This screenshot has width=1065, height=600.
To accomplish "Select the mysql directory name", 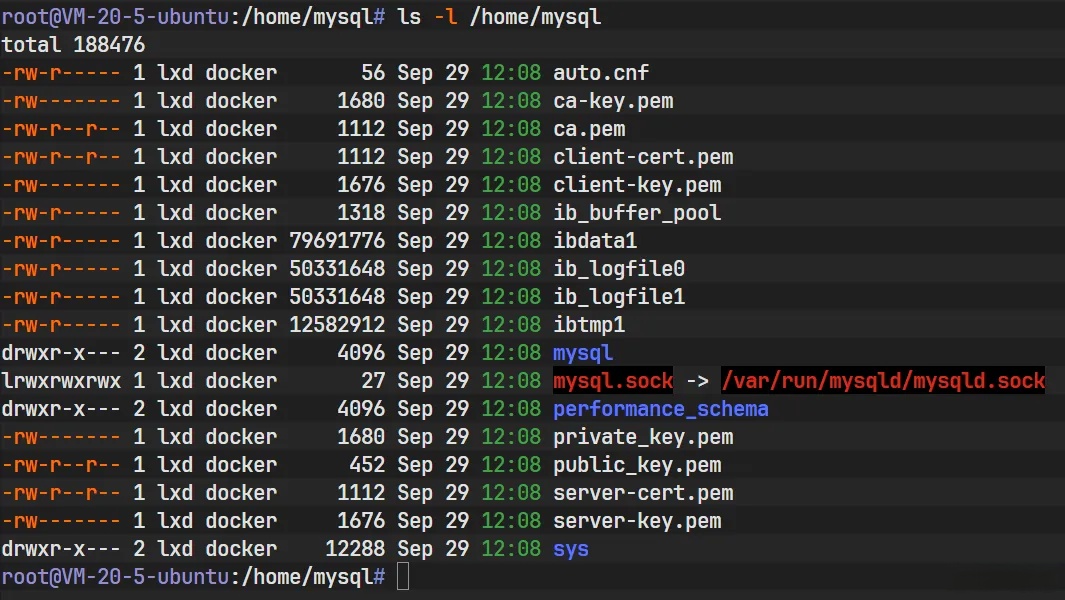I will (x=577, y=352).
